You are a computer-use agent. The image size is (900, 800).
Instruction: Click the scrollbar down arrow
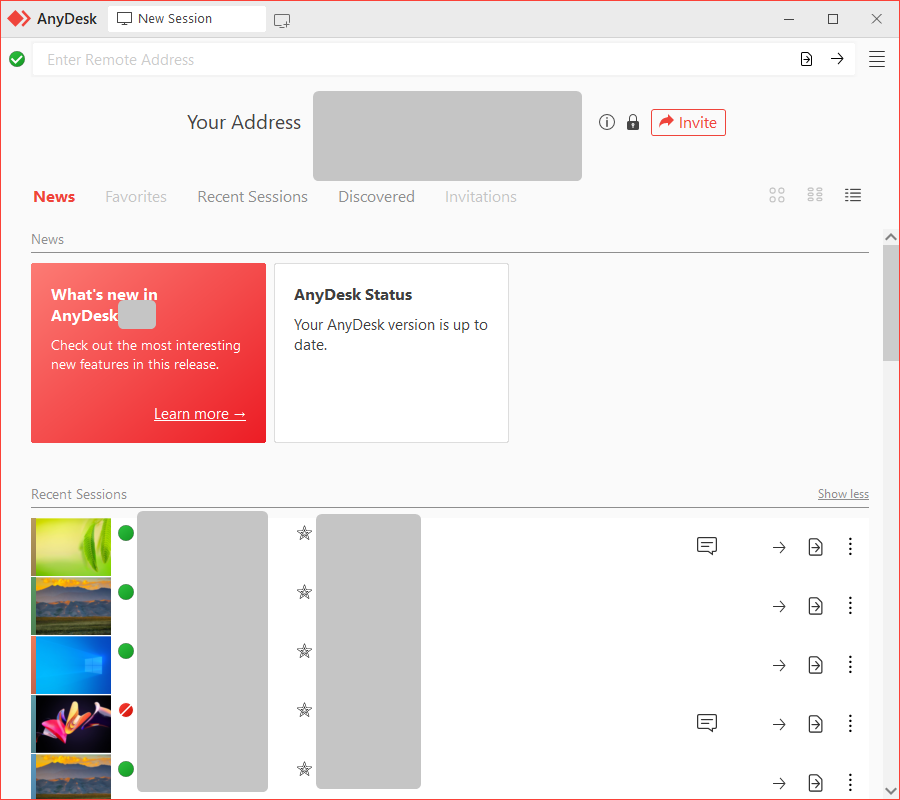(x=891, y=791)
